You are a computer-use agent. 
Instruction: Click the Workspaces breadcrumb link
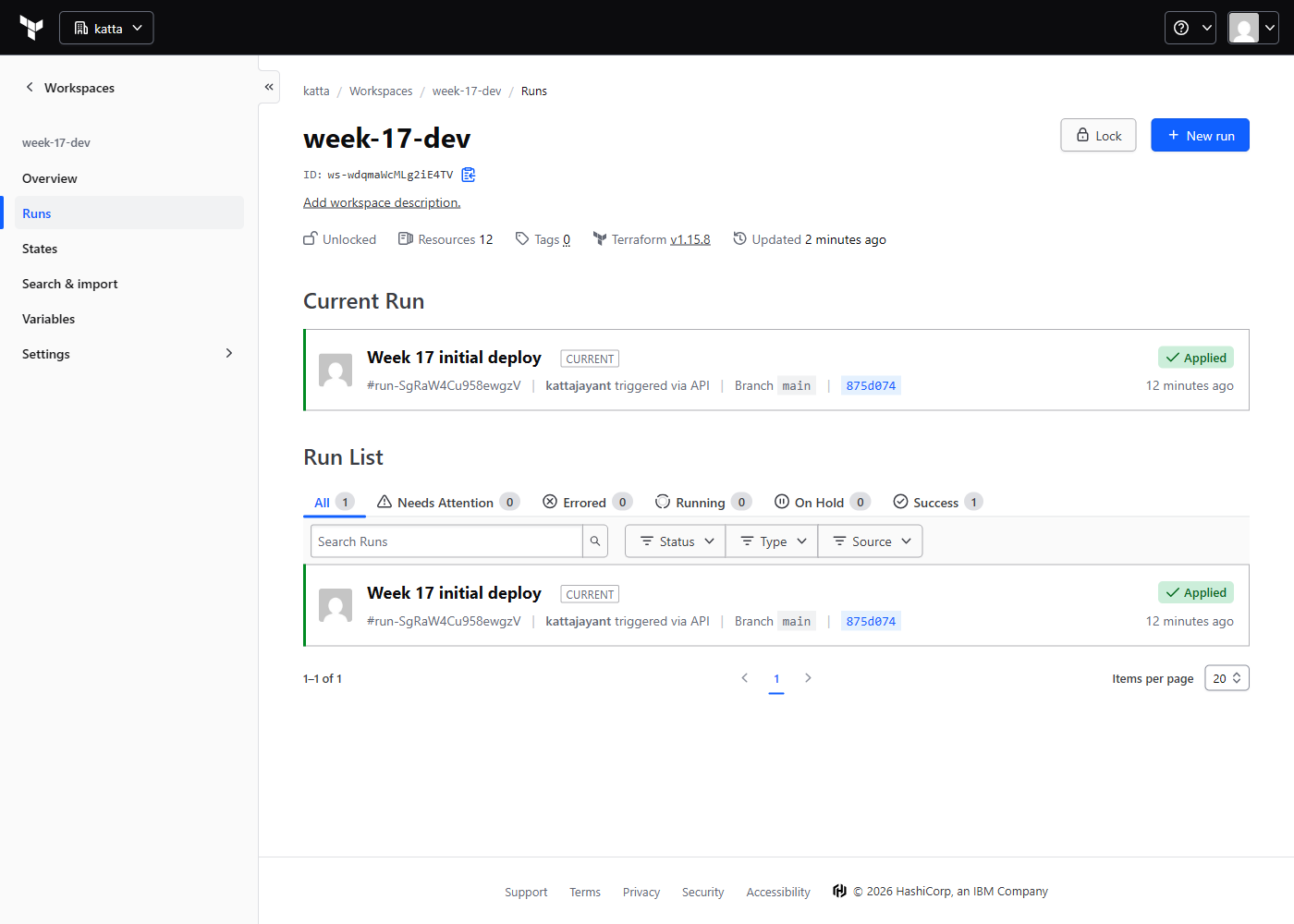pos(381,91)
